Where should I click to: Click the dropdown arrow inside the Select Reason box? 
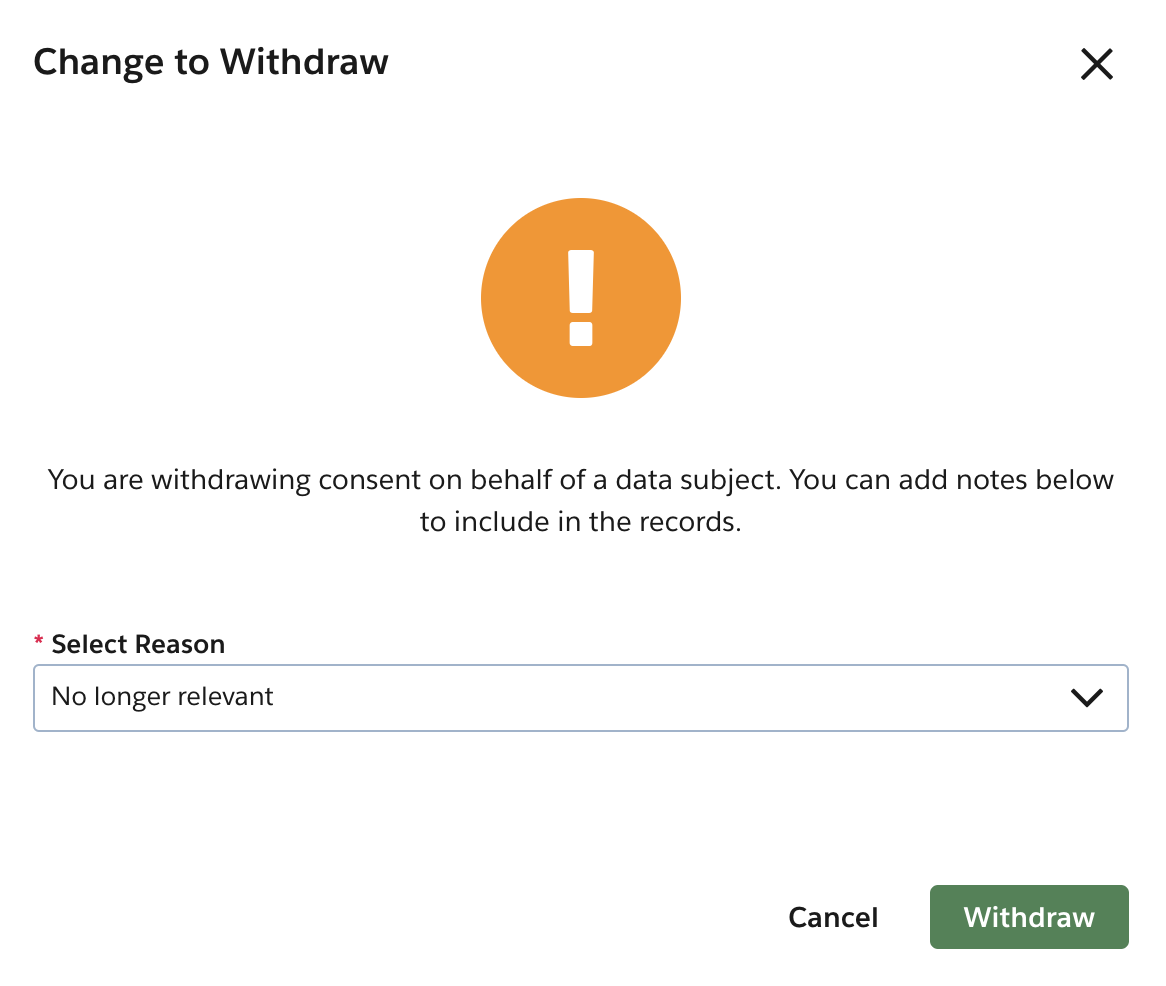click(x=1088, y=698)
